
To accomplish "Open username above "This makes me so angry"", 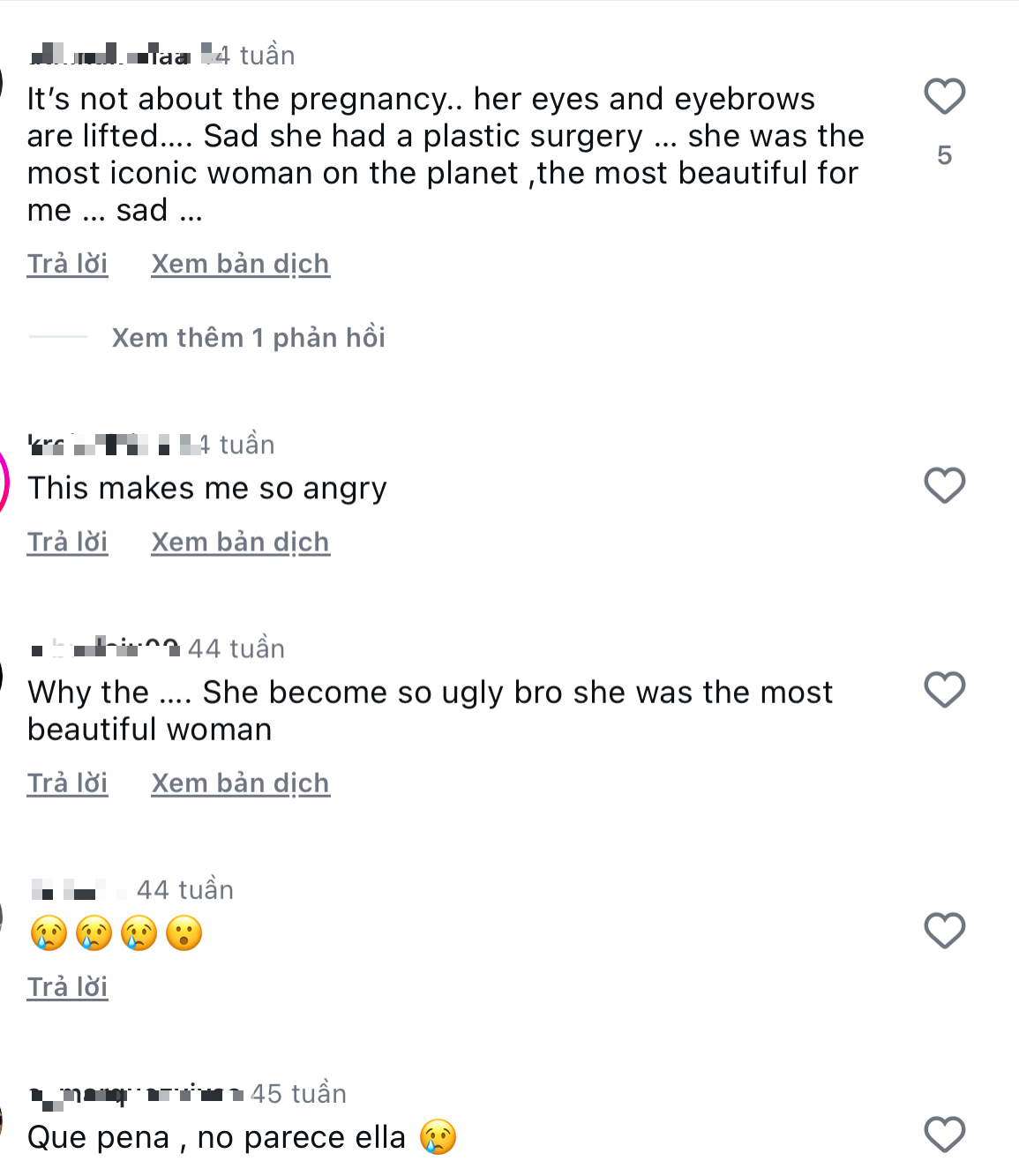I will tap(106, 445).
